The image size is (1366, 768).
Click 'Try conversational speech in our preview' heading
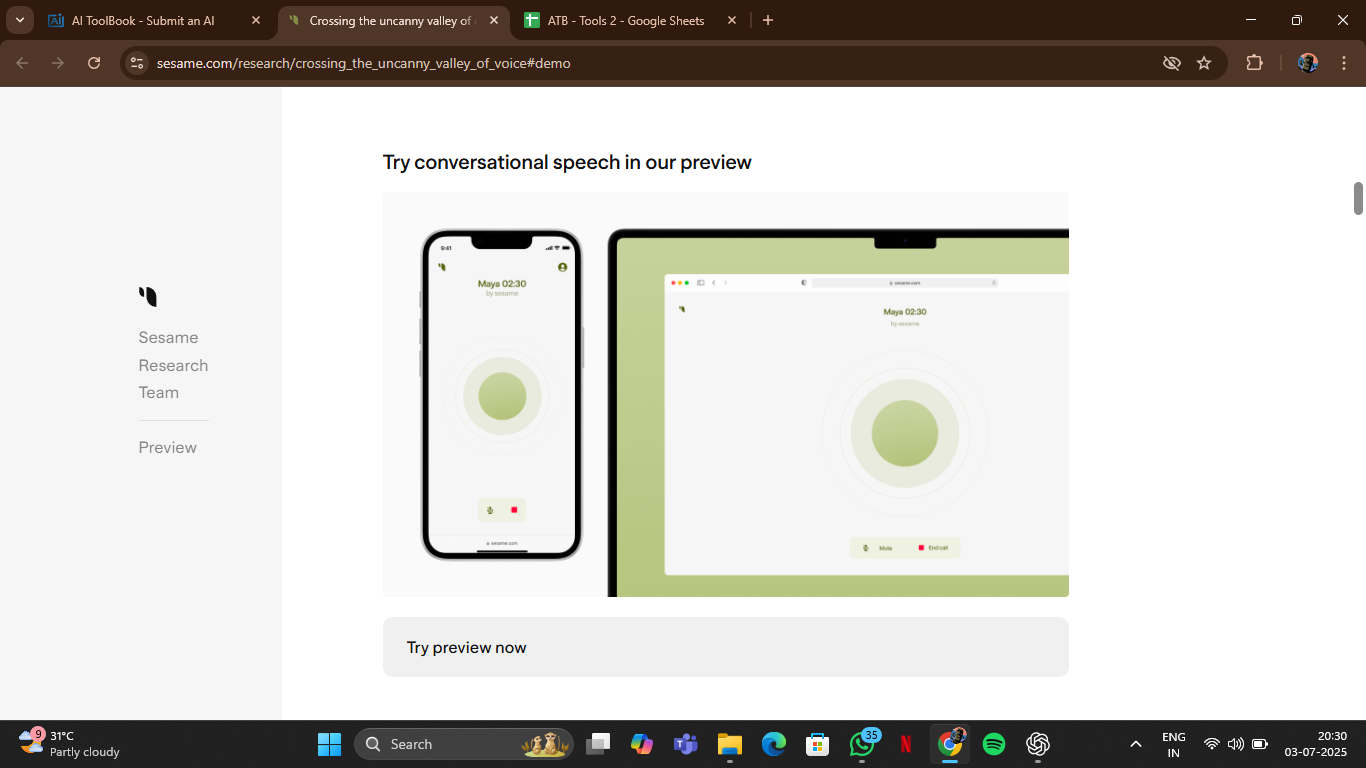[567, 162]
